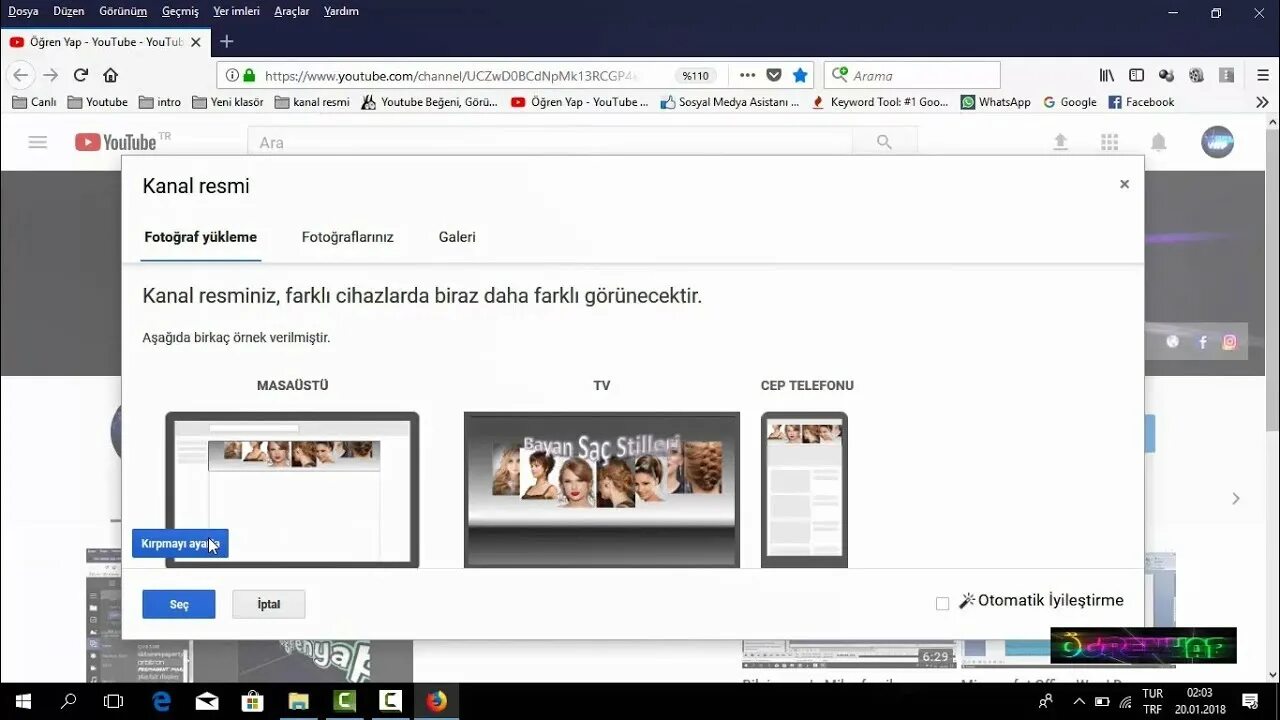Click the İptal button
Screen dimensions: 1280x720
tap(269, 604)
